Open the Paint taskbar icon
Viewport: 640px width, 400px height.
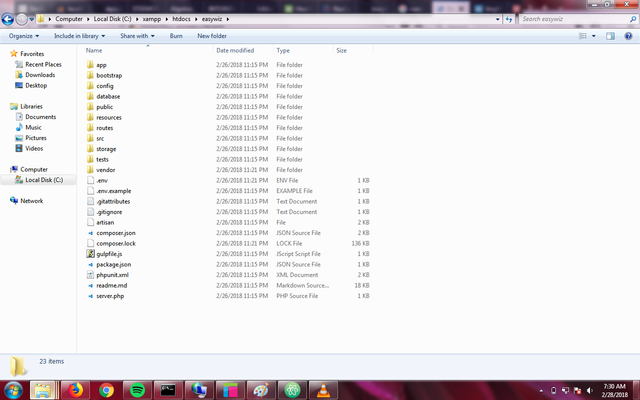[261, 391]
